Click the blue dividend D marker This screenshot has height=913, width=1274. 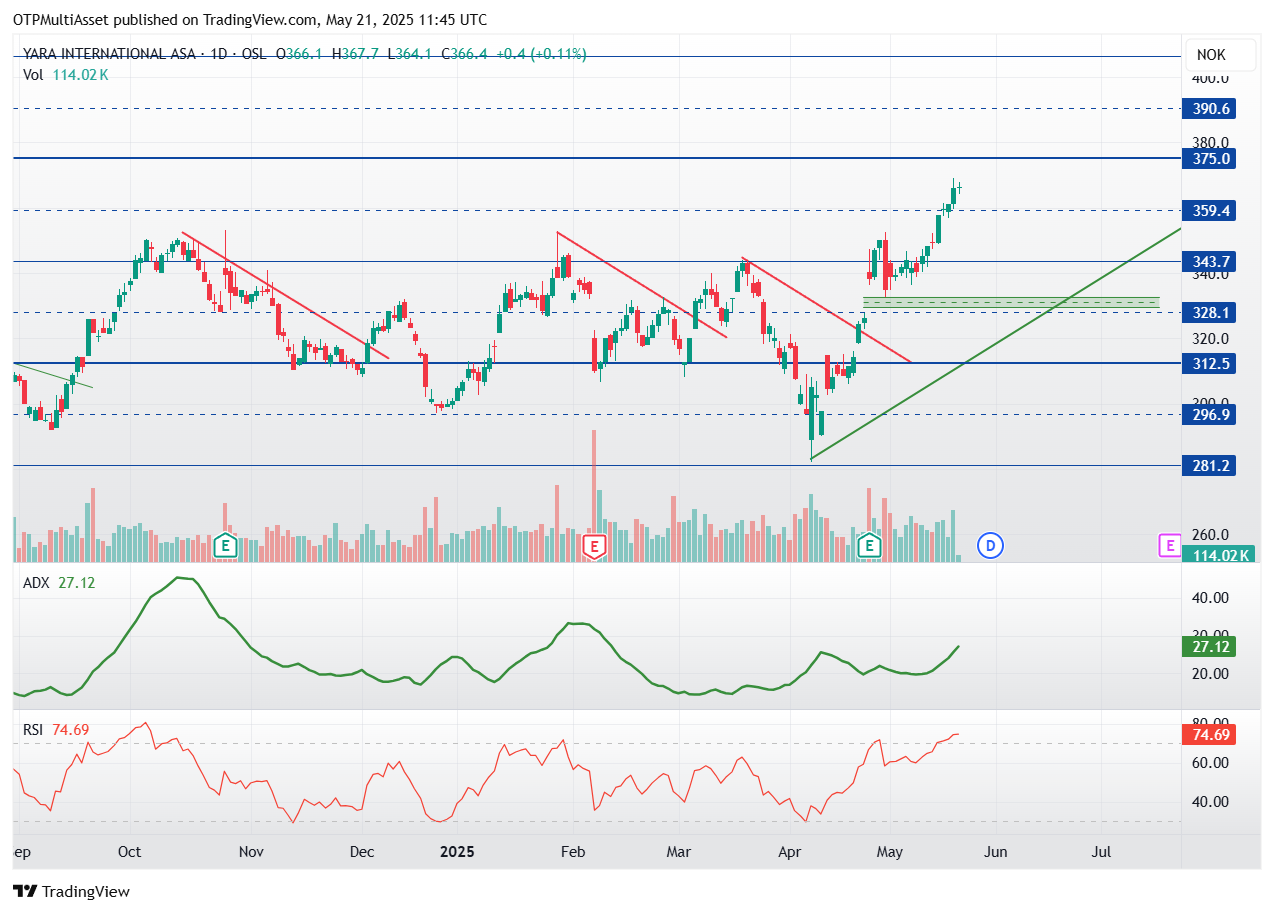point(990,546)
